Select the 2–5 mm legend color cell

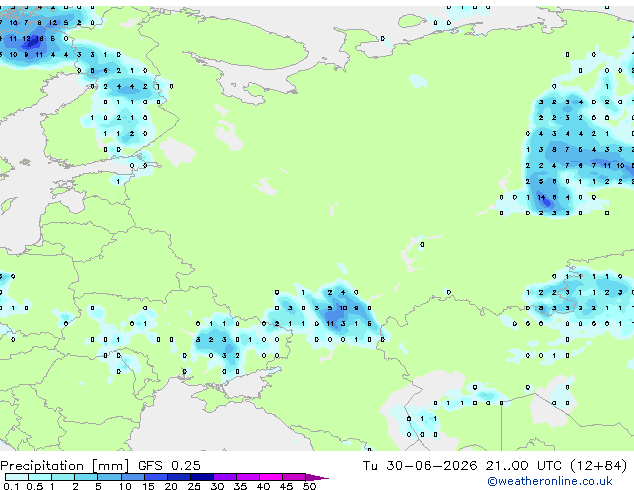click(86, 477)
